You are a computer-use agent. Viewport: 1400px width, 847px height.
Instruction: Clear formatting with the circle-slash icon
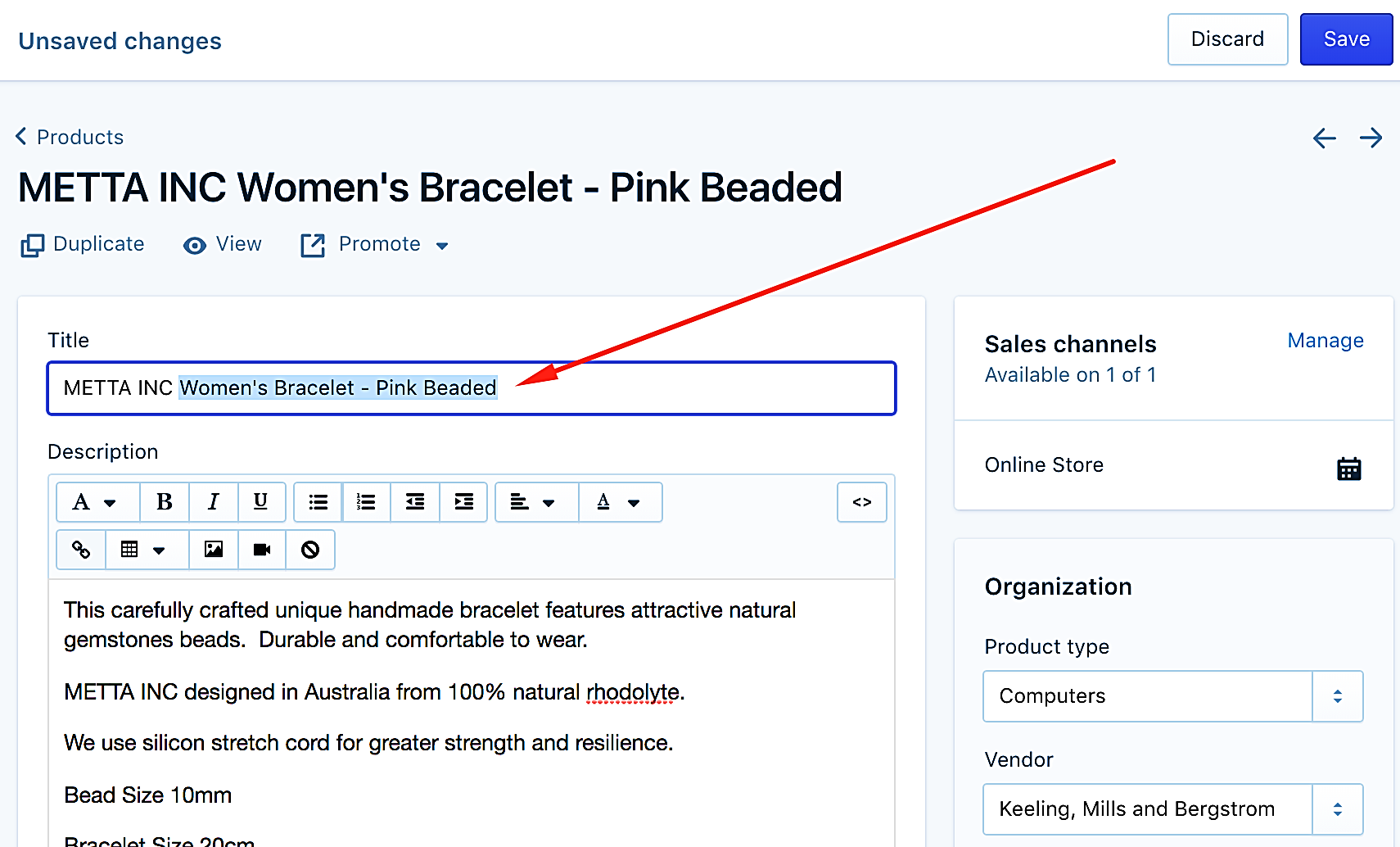(310, 550)
